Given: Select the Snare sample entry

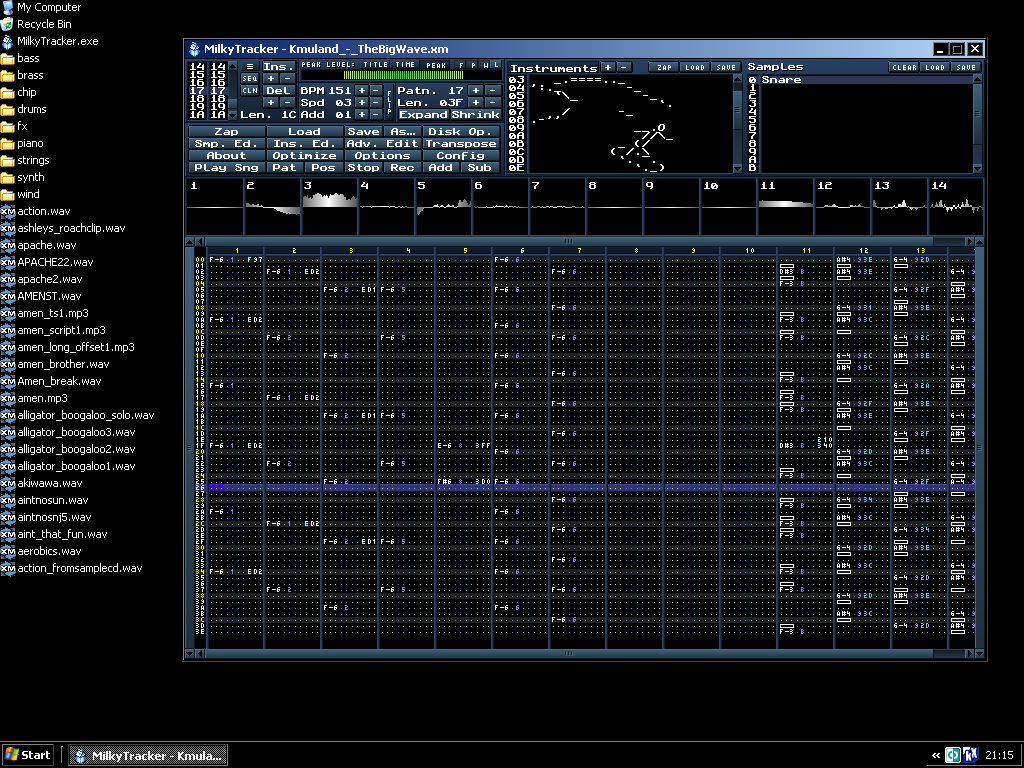Looking at the screenshot, I should [867, 80].
